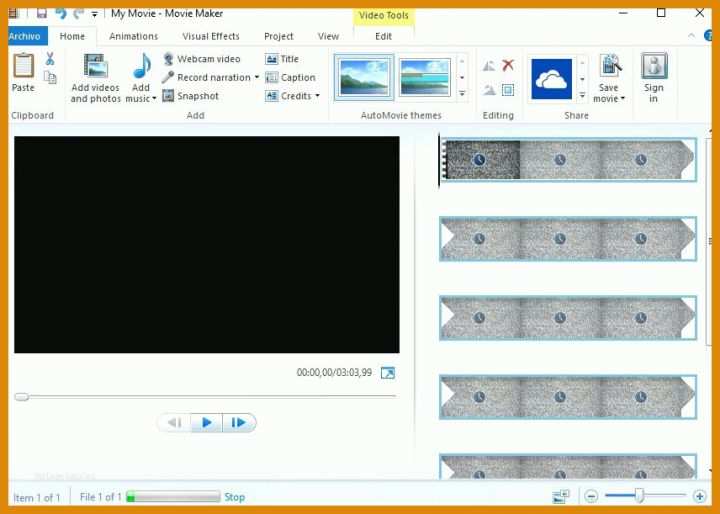
Task: Expand Save movie dropdown arrow
Action: [623, 98]
